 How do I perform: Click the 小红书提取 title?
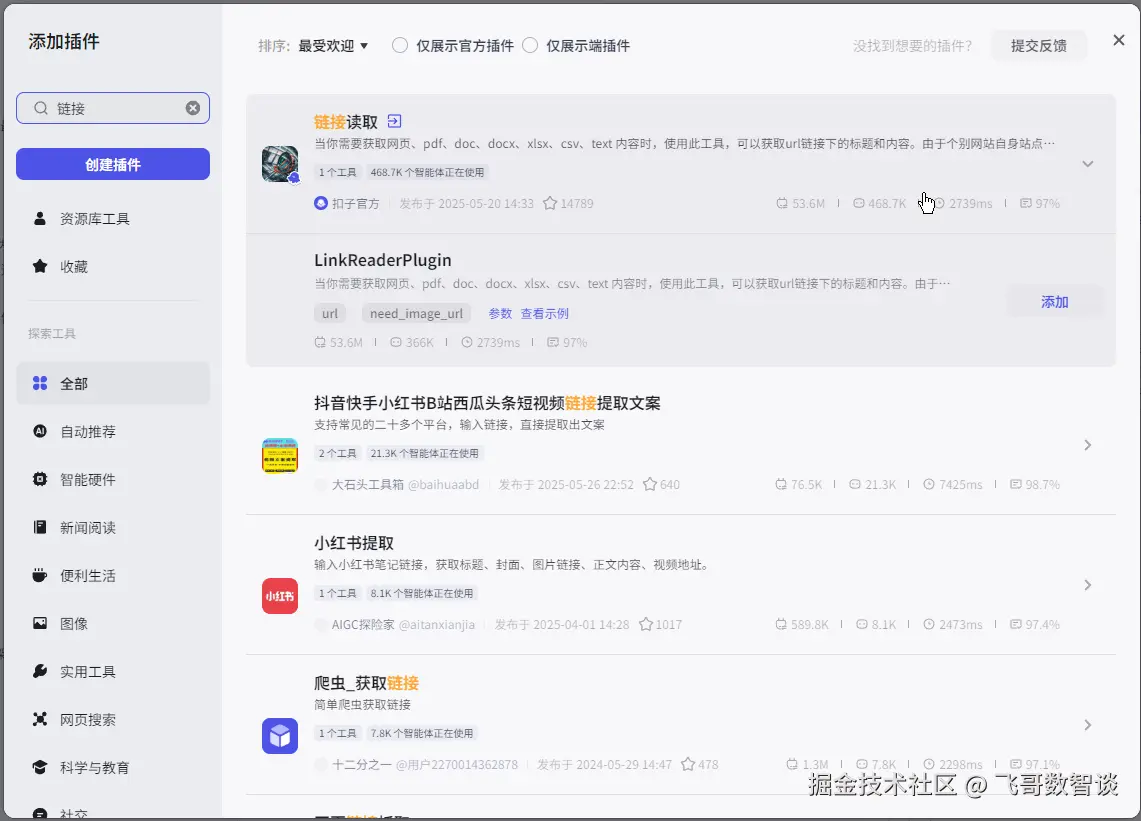click(354, 543)
